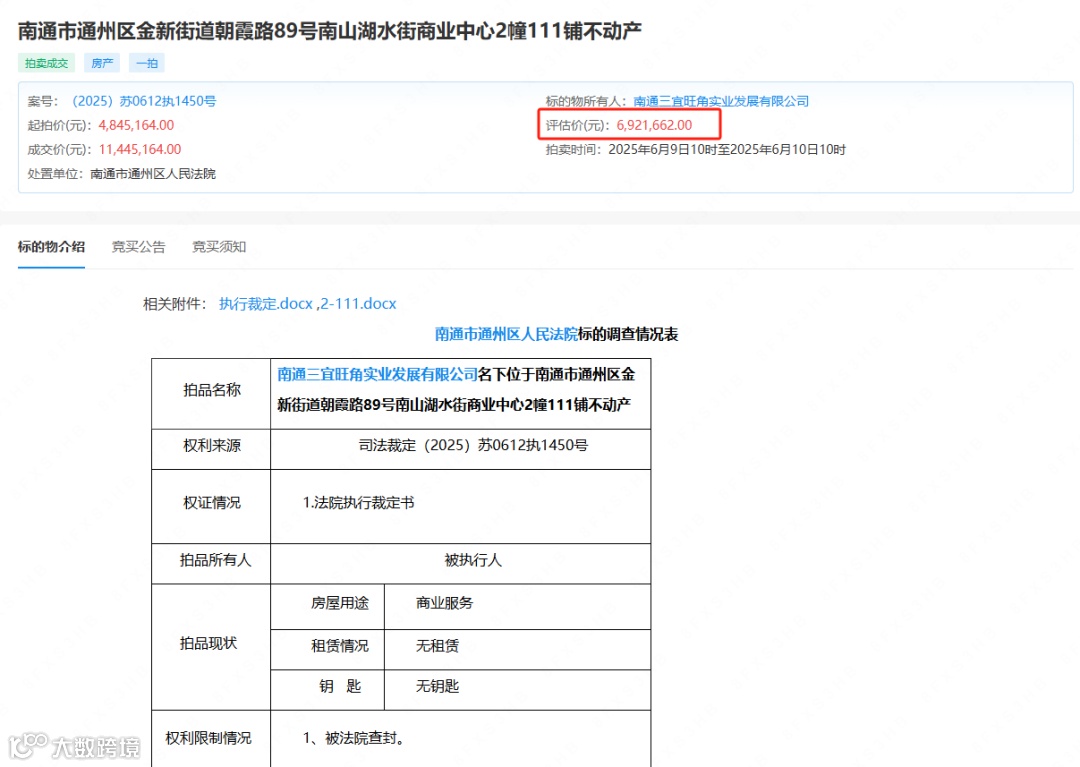Click the 房产 tag
The width and height of the screenshot is (1080, 767).
click(102, 63)
